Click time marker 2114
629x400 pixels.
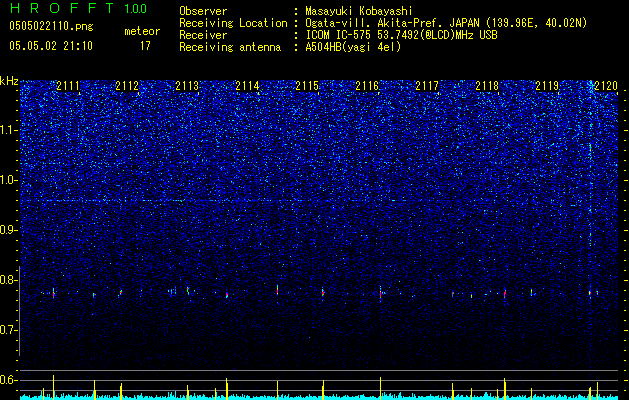(247, 86)
